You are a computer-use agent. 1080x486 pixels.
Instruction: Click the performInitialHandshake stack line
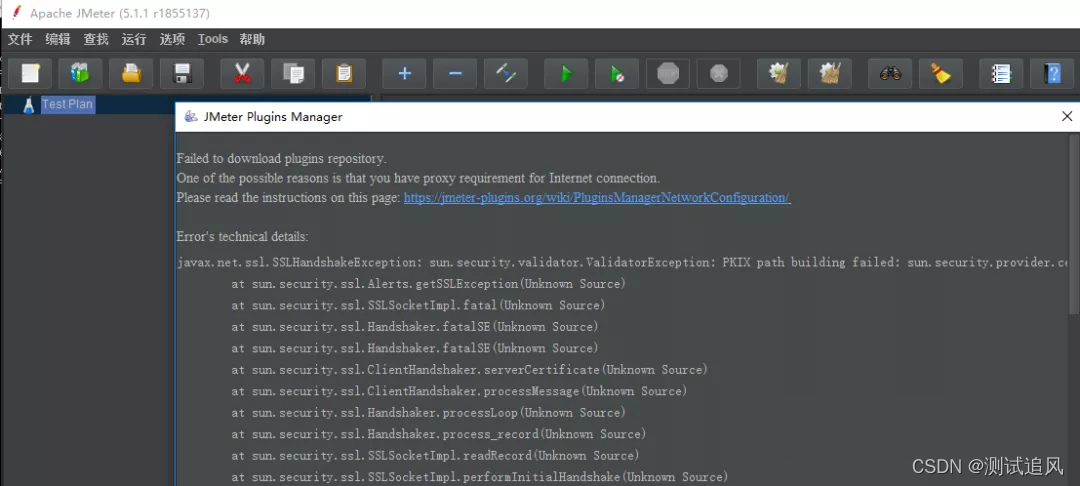click(x=479, y=476)
